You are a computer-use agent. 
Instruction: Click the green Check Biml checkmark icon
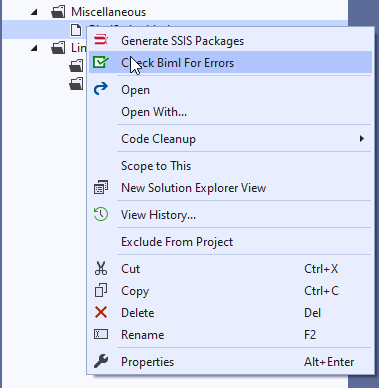click(x=101, y=62)
